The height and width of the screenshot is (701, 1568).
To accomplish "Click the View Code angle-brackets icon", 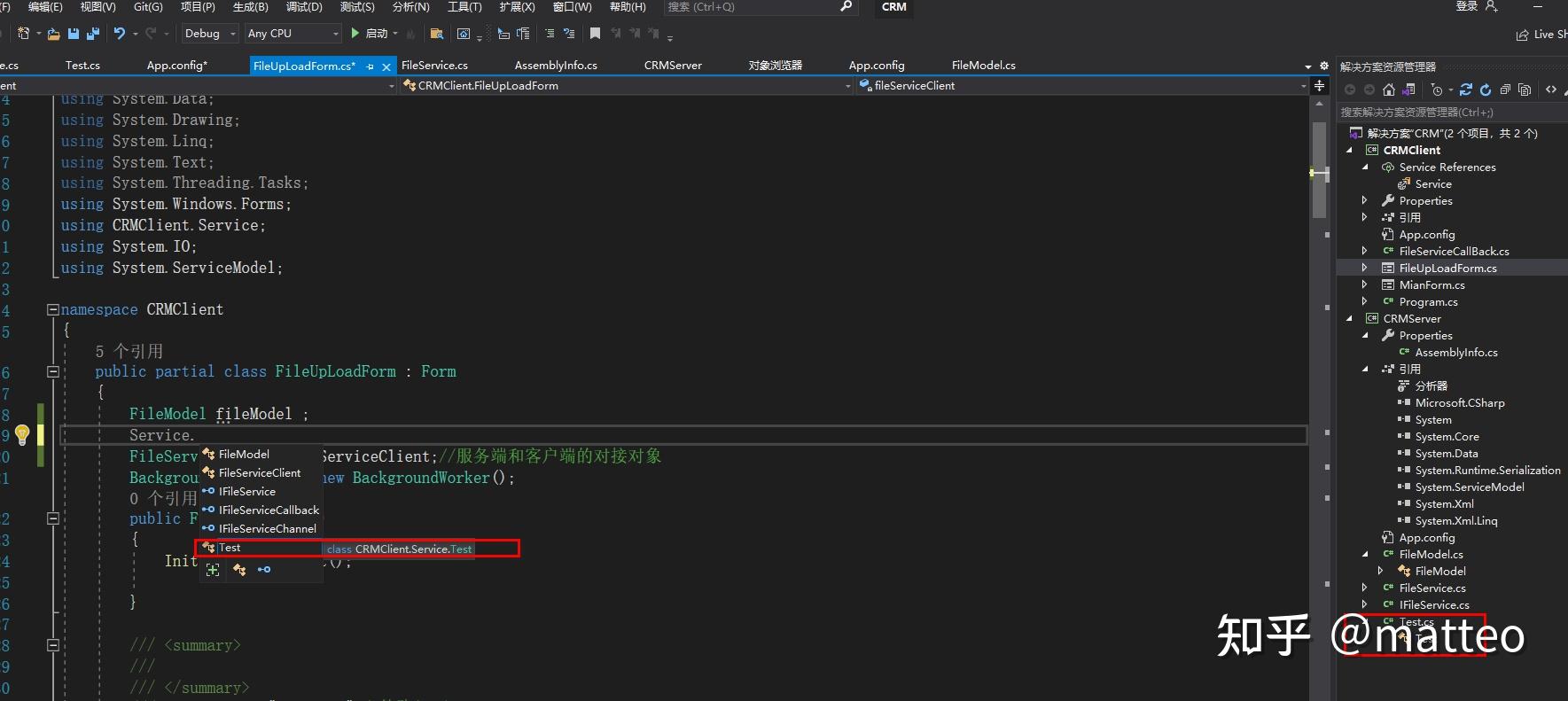I will coord(1551,90).
